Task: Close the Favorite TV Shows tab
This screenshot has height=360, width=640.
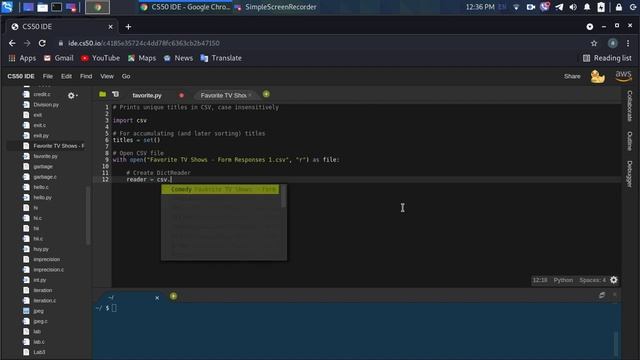Action: (250, 95)
